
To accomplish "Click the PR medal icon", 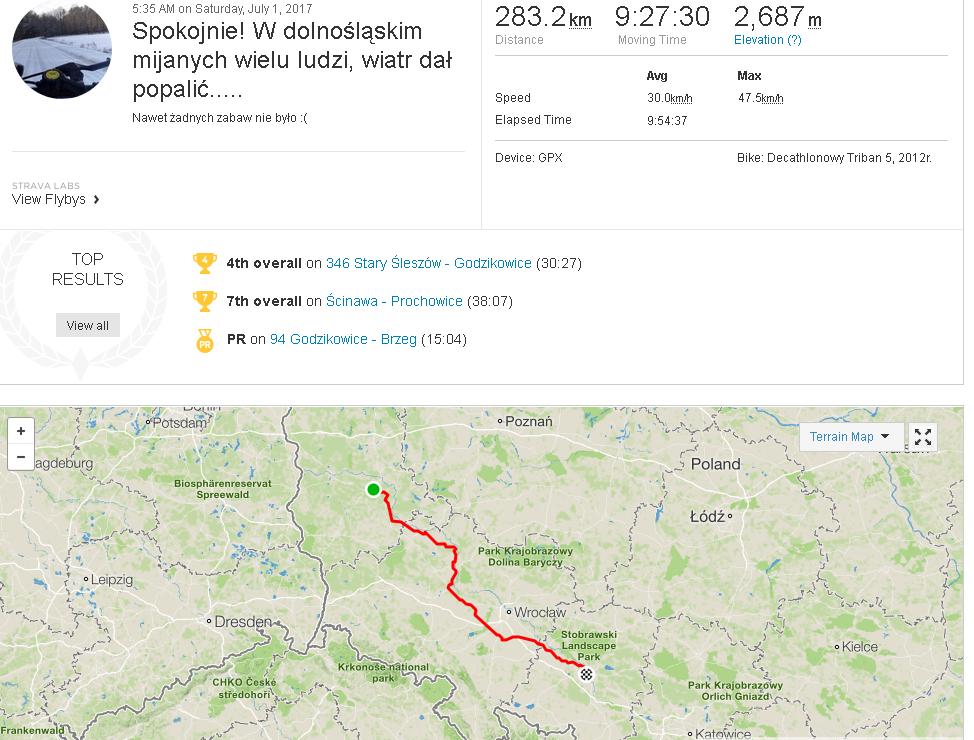I will [205, 340].
